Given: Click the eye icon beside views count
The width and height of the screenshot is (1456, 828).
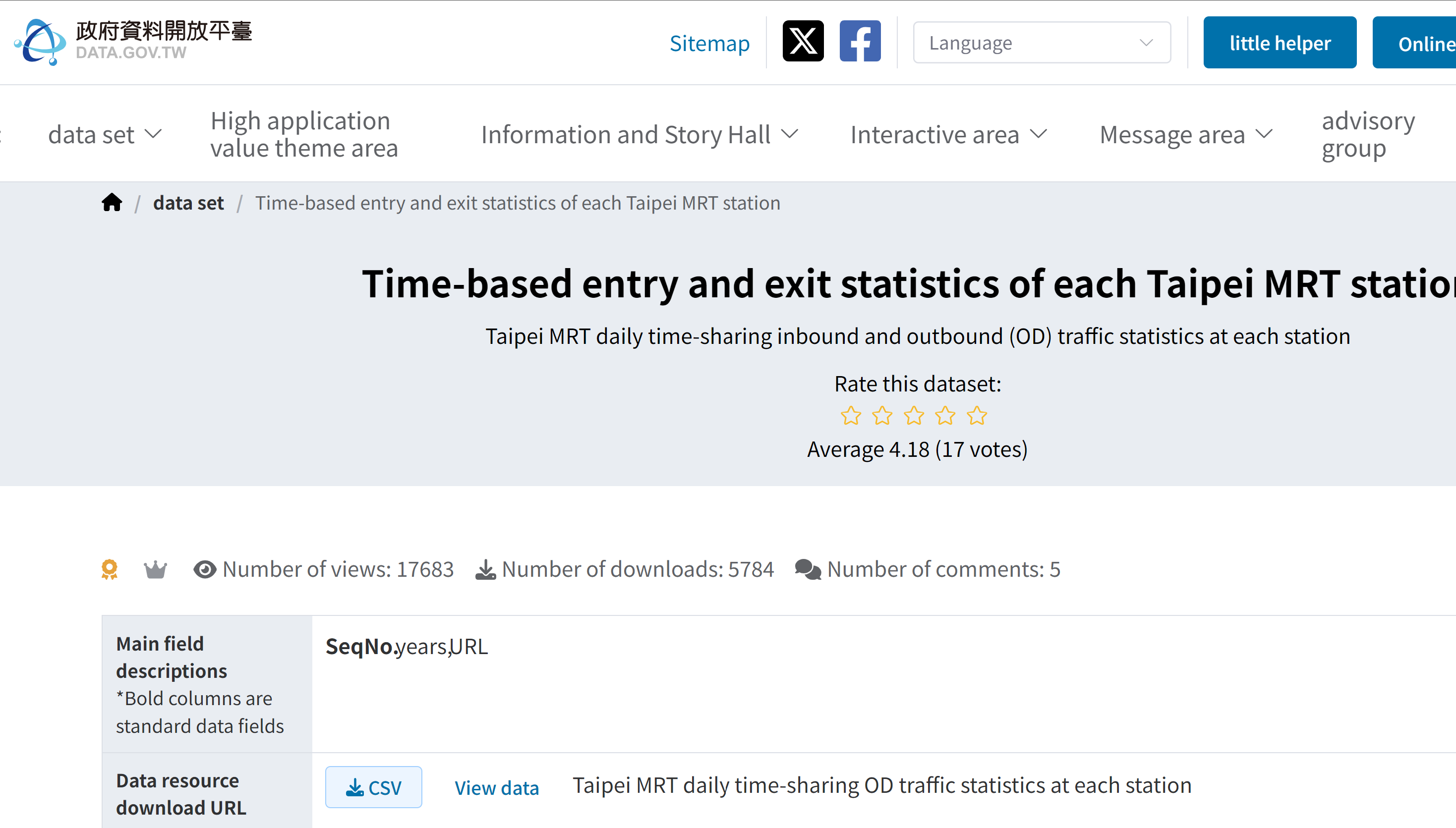Looking at the screenshot, I should pyautogui.click(x=205, y=569).
